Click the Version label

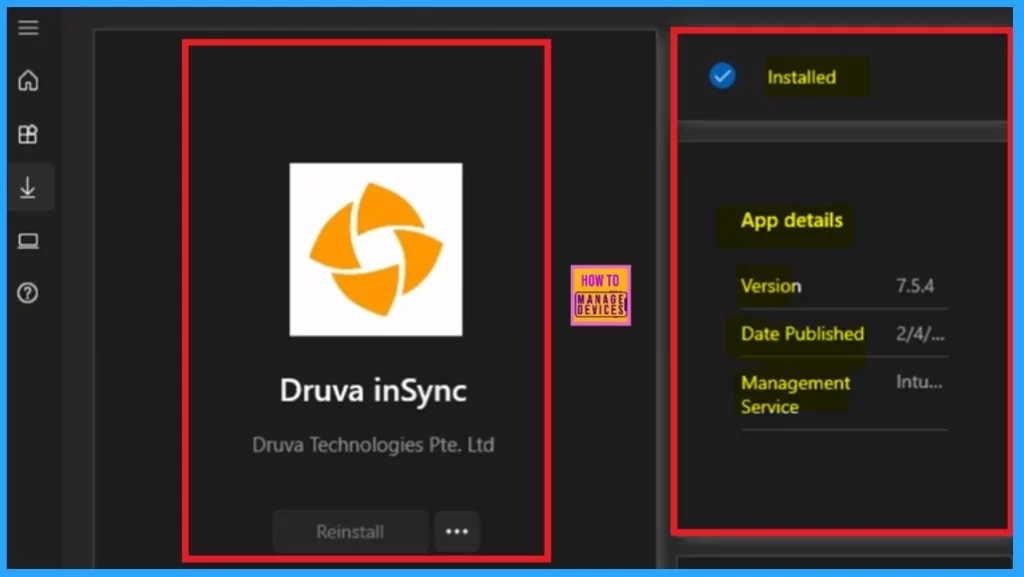tap(771, 286)
